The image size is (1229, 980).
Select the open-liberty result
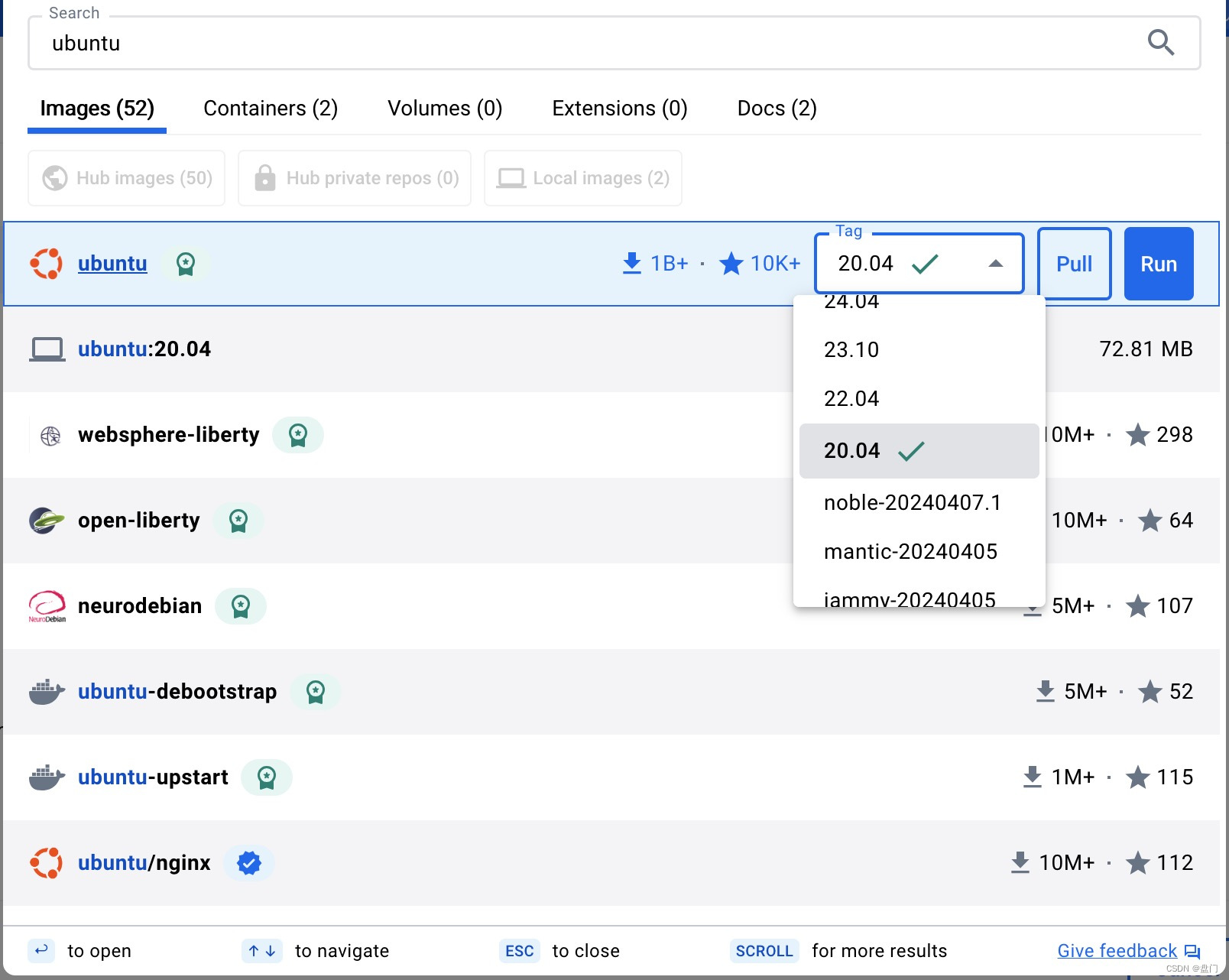click(x=611, y=521)
